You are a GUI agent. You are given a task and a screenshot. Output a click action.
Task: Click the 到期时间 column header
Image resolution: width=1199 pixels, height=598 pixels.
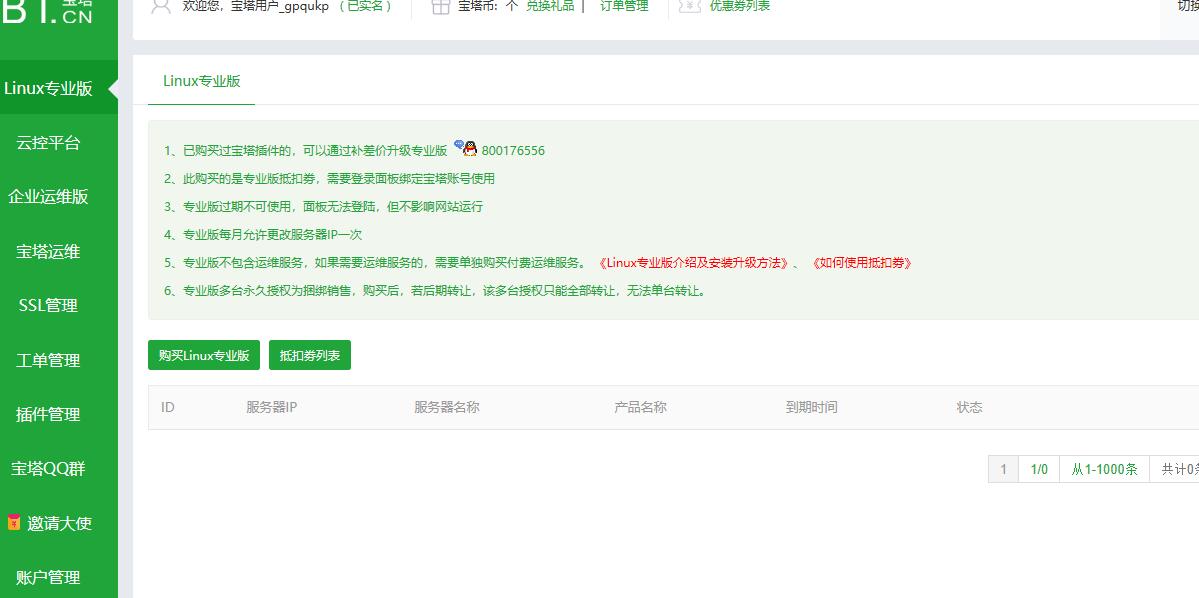[x=811, y=407]
